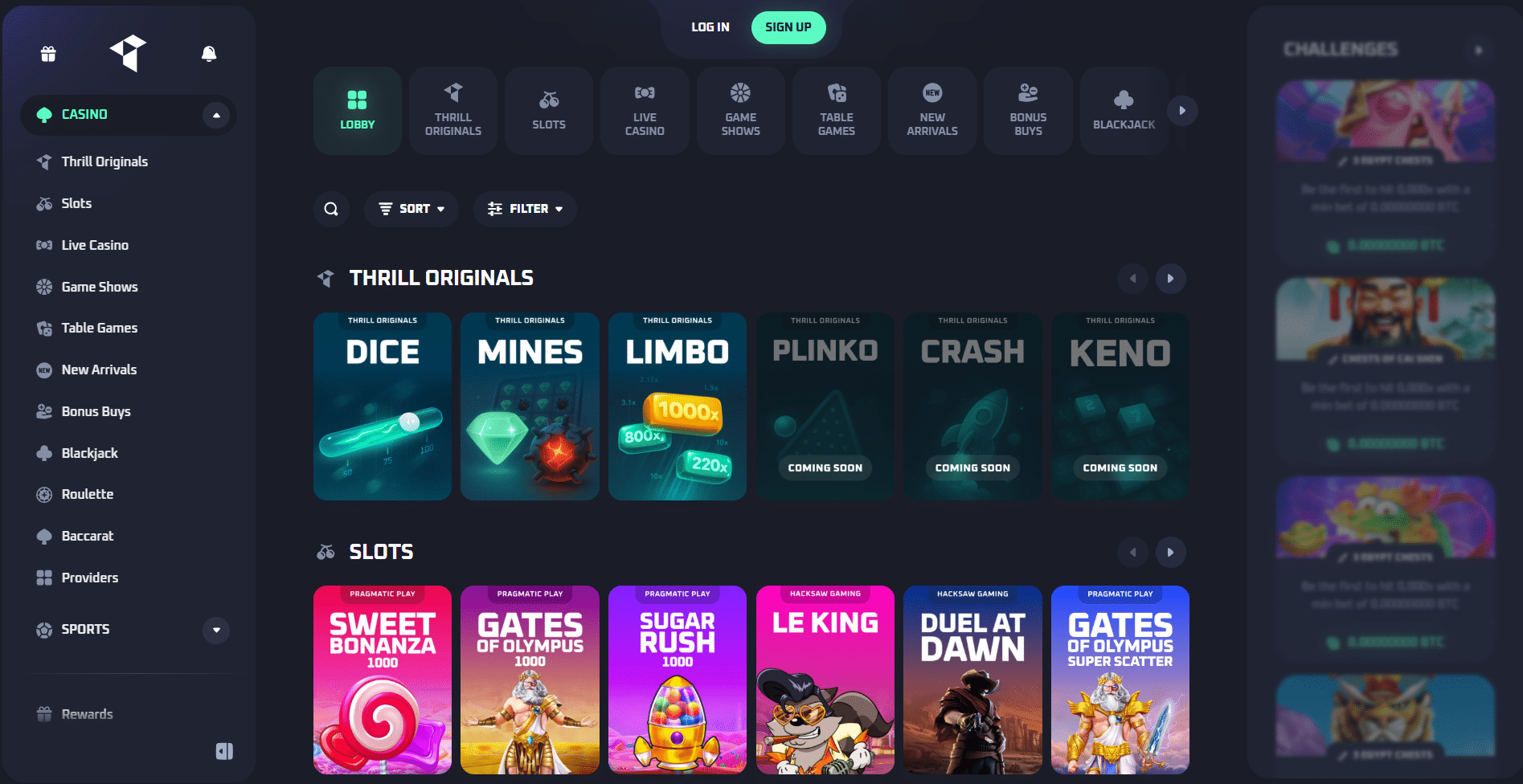Click the Sign Up button
The width and height of the screenshot is (1523, 784).
click(x=788, y=27)
